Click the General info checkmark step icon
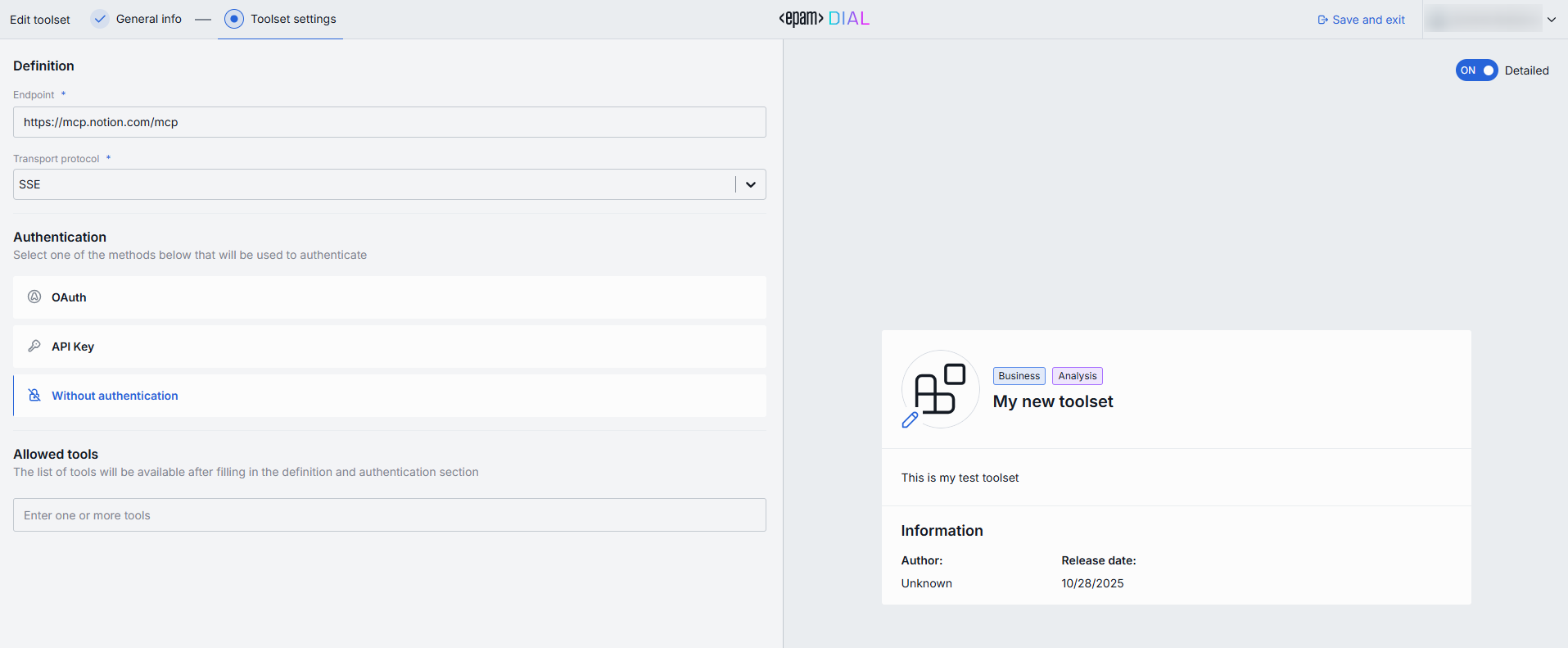1568x648 pixels. 100,19
